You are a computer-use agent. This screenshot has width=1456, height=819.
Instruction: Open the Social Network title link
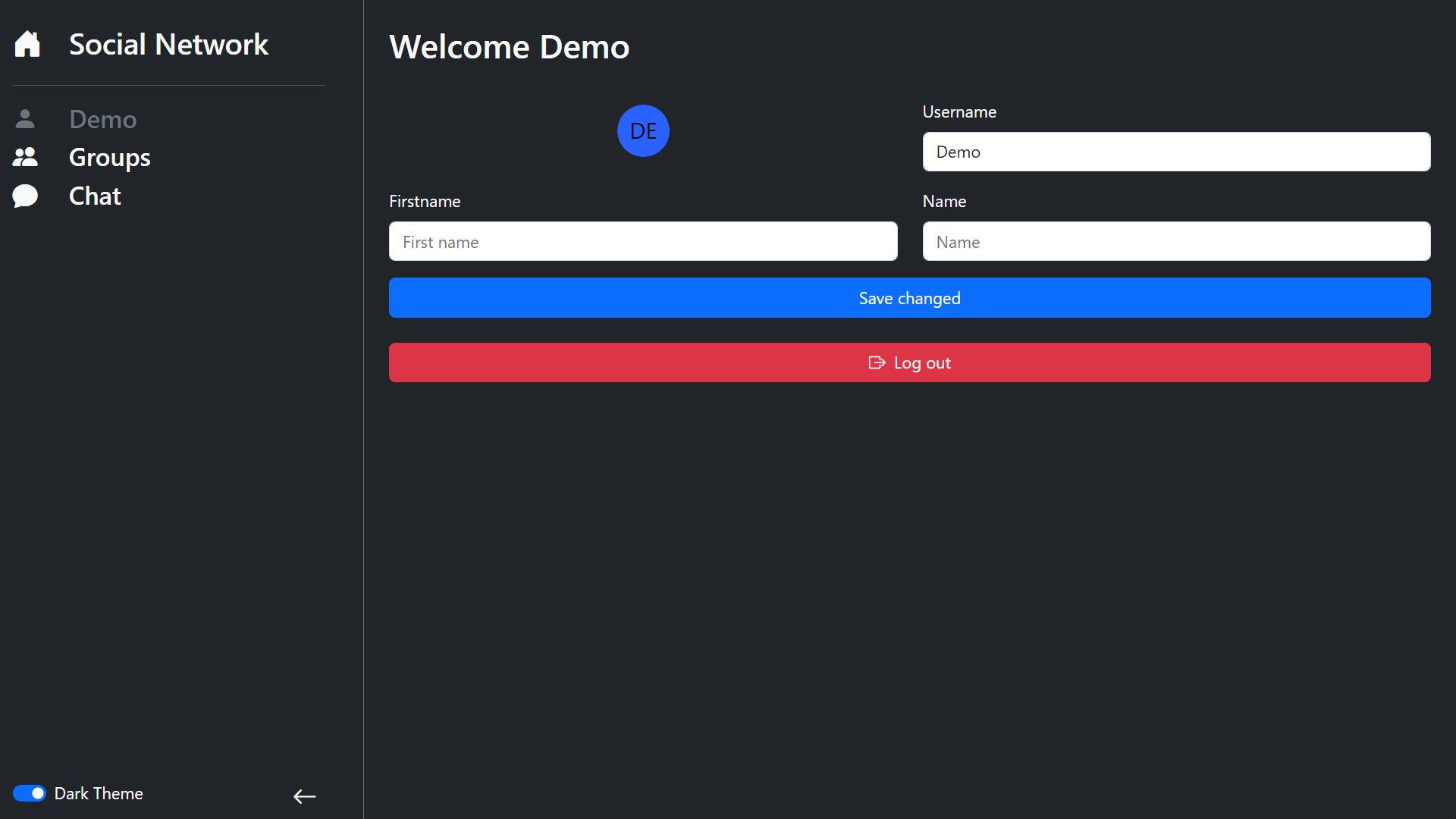coord(168,44)
